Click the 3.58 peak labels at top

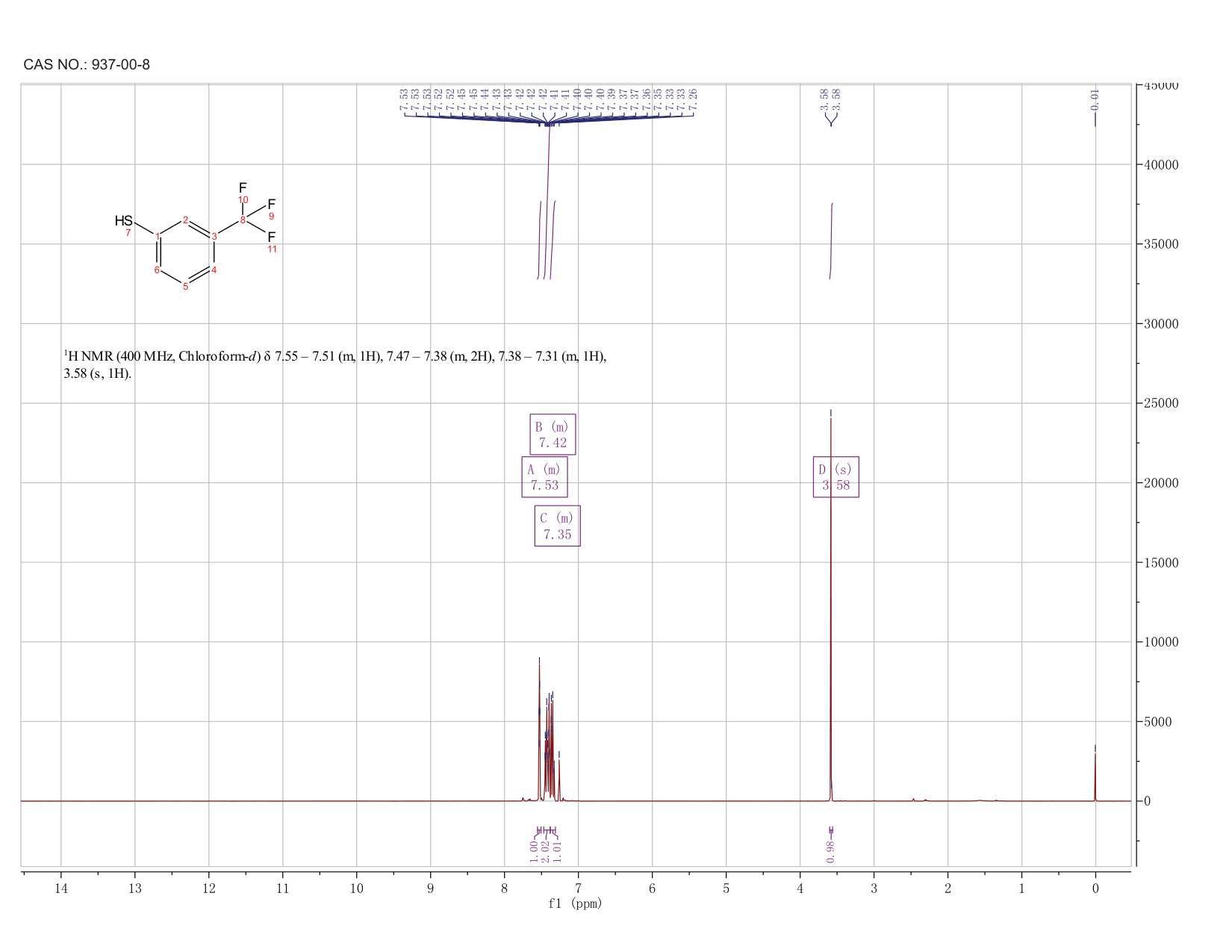[830, 98]
